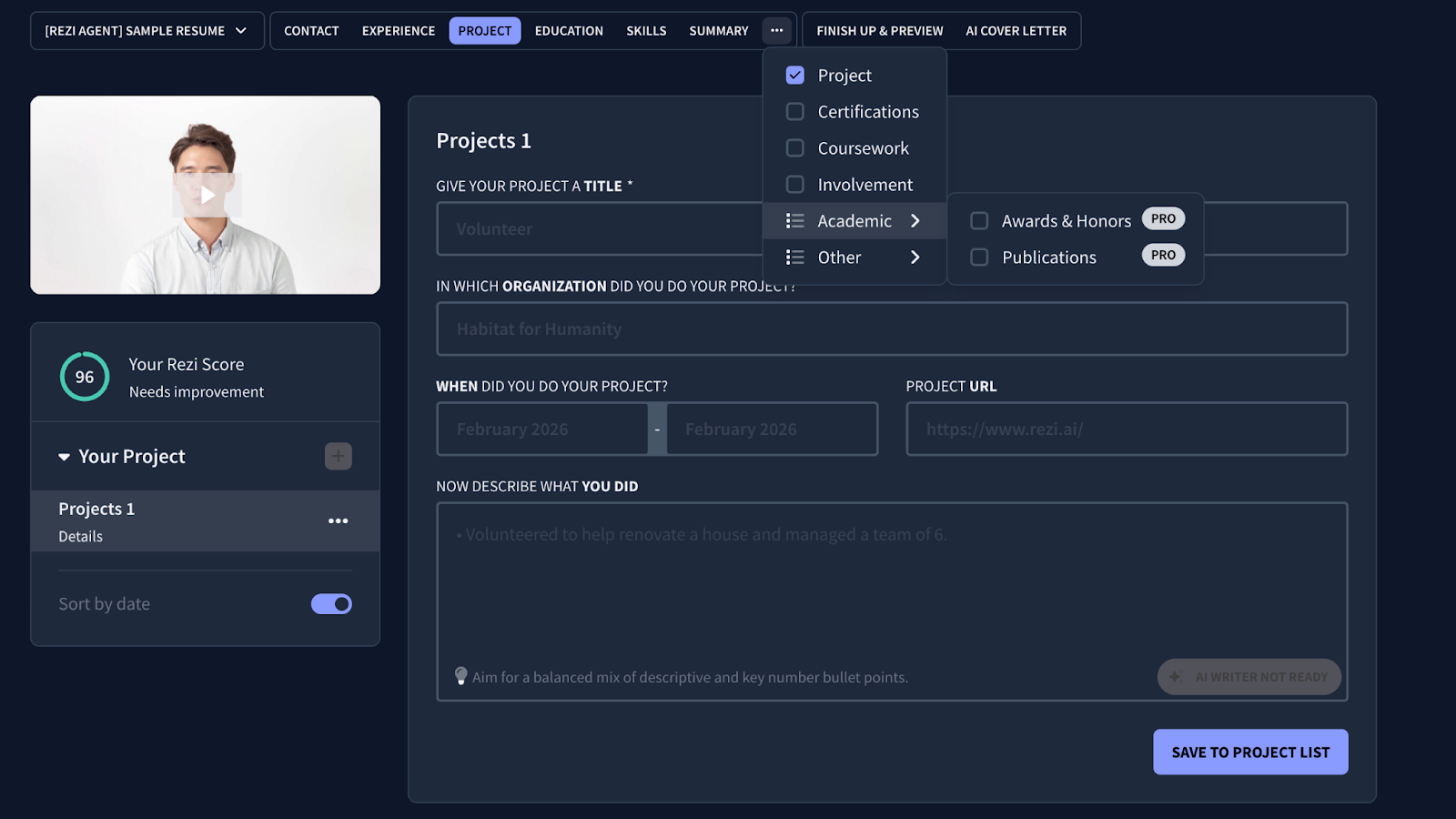
Task: Click the AI Writer Not Ready button
Action: (x=1249, y=677)
